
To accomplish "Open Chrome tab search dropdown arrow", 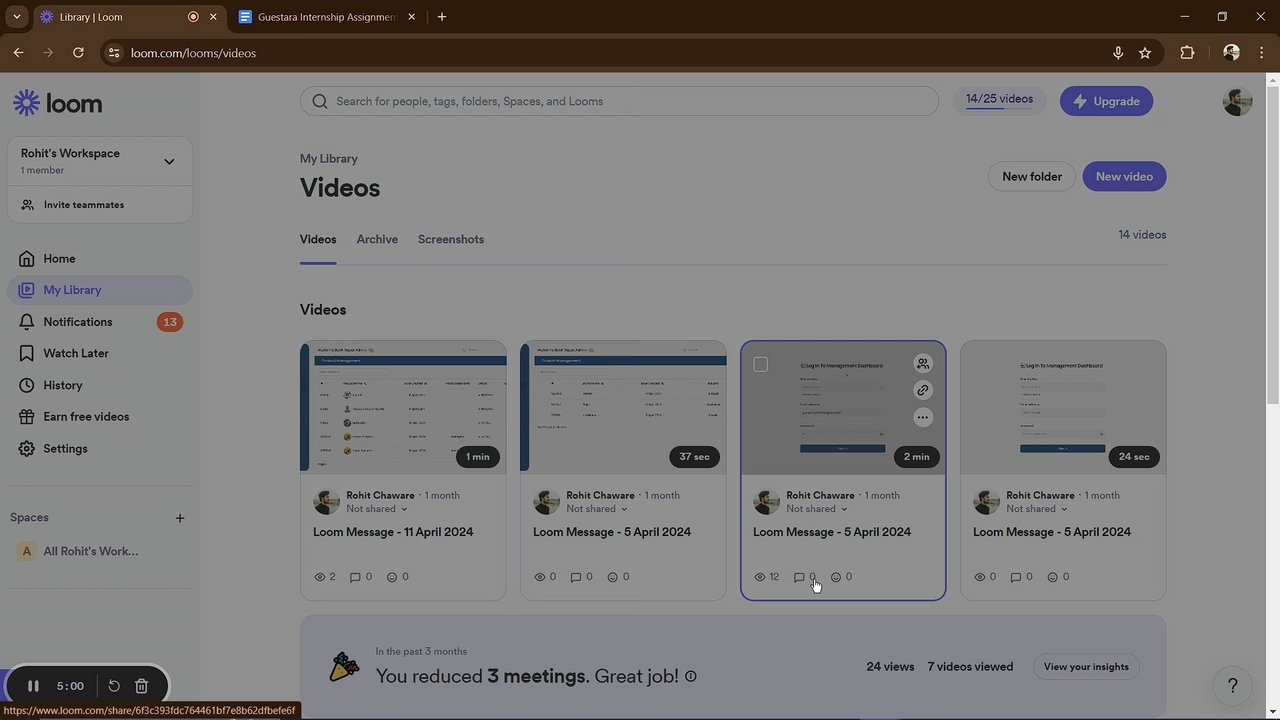I will [x=16, y=17].
